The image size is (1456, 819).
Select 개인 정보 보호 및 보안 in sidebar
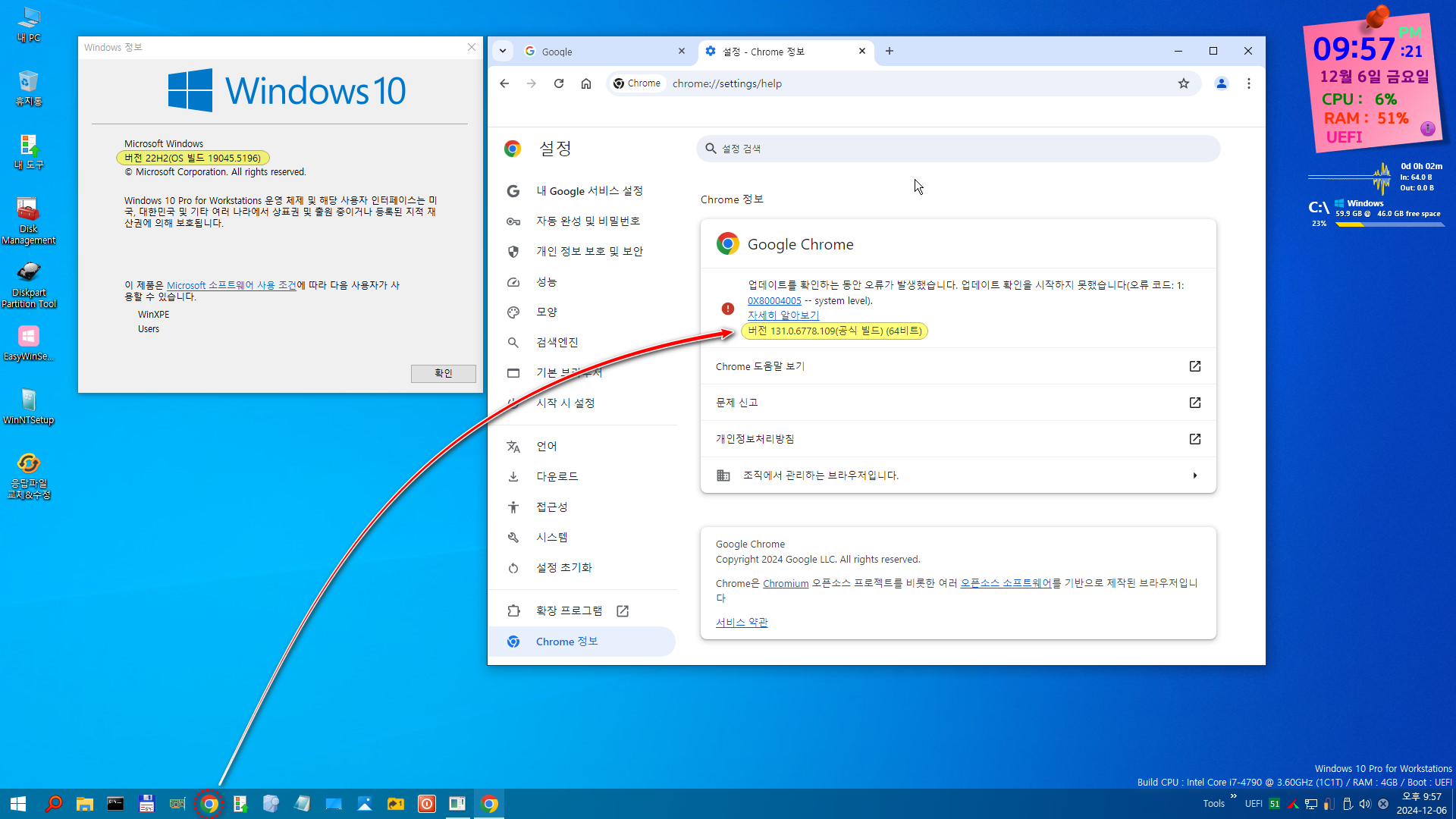(x=589, y=251)
